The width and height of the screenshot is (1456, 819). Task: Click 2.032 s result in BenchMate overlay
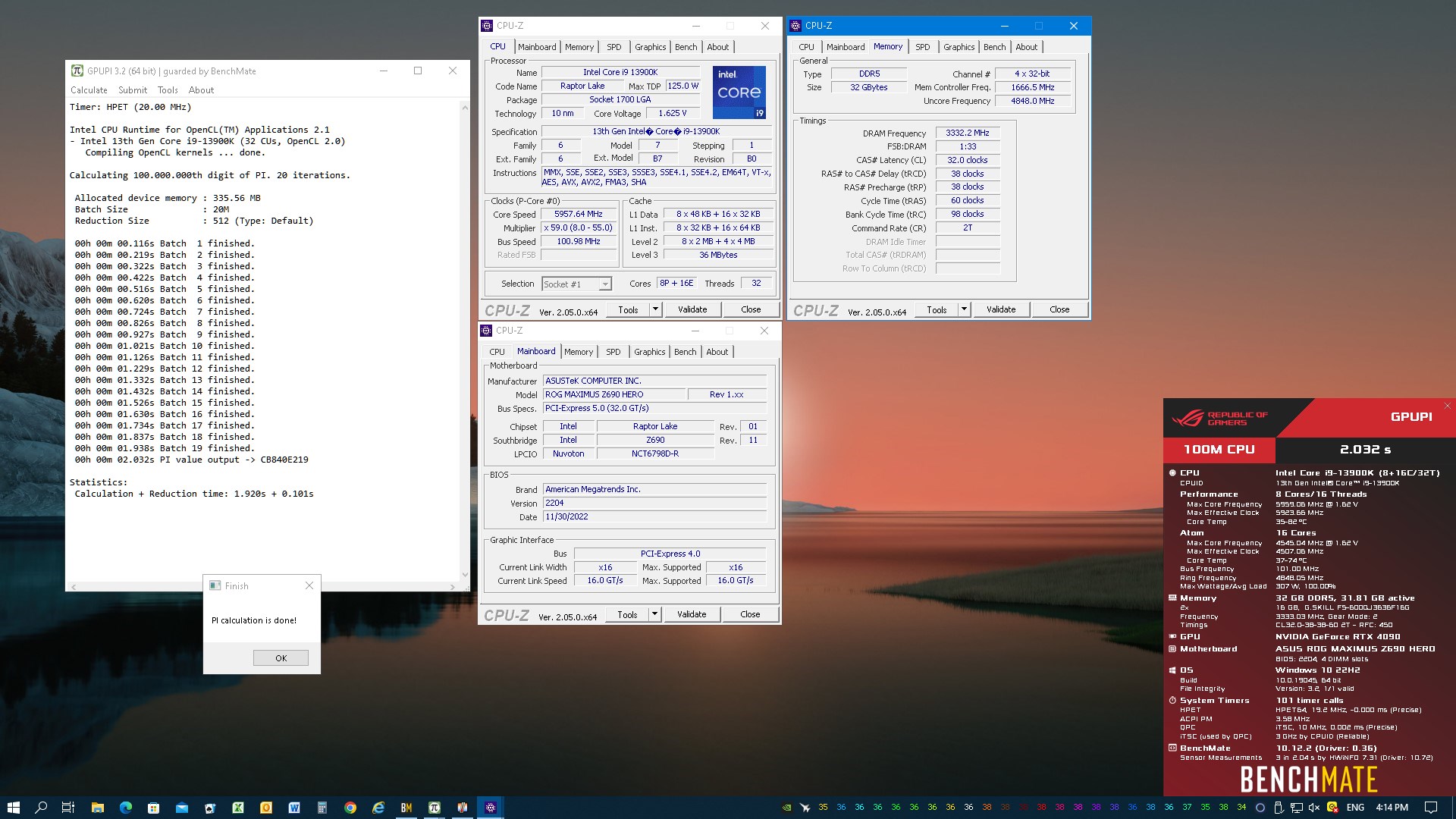1365,449
